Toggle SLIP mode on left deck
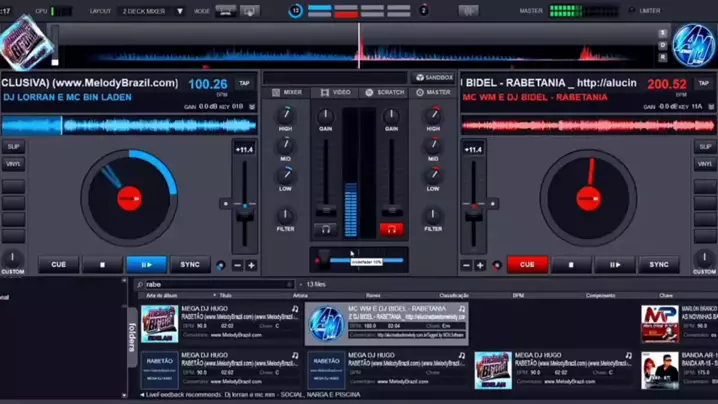 click(13, 147)
